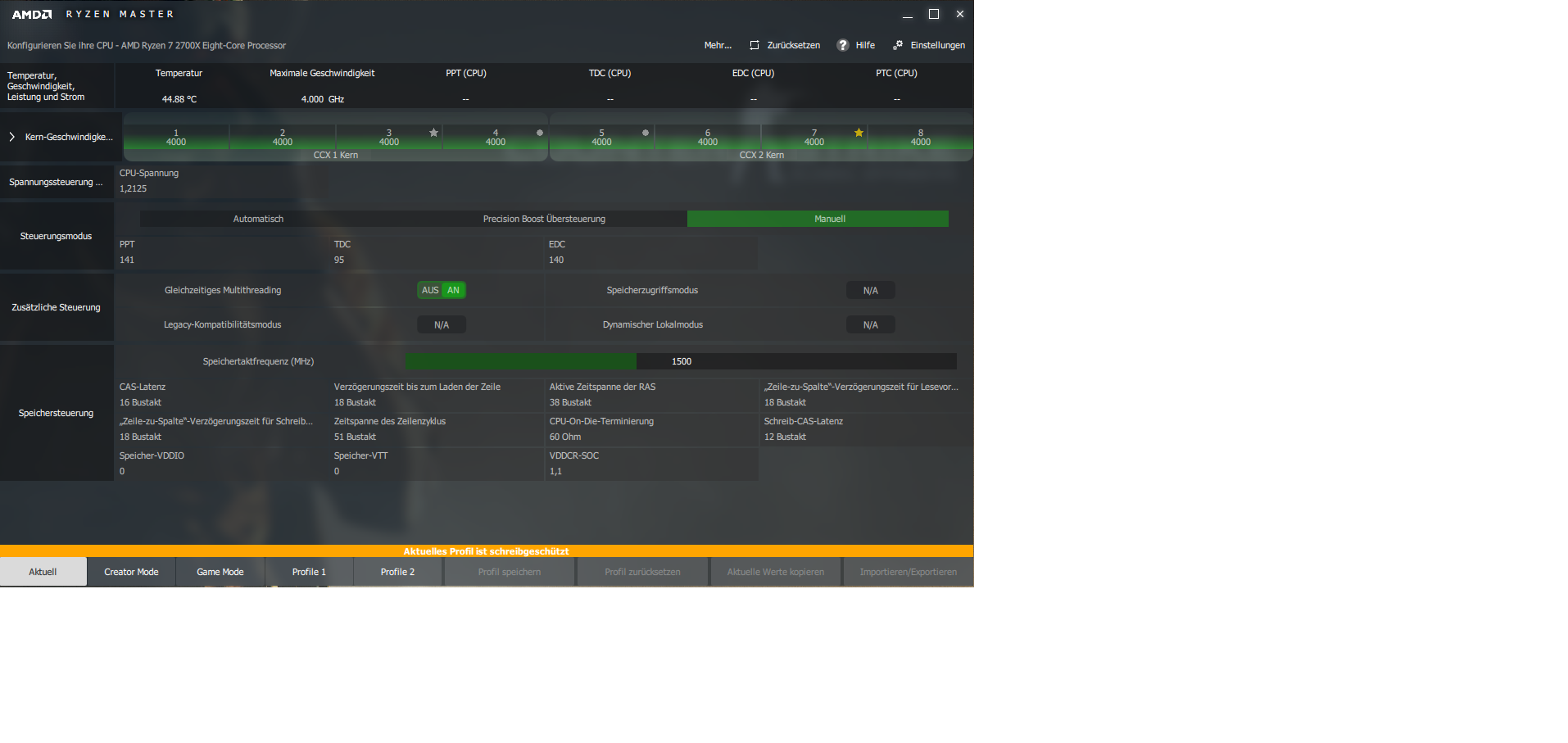Click the Steuerungsmodus section label

[x=56, y=236]
